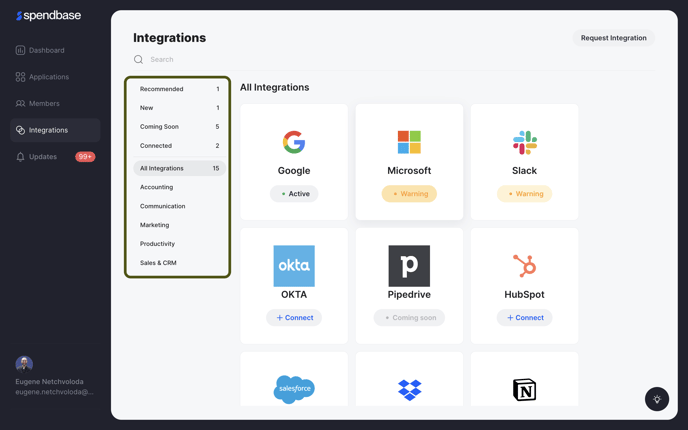Click the Members people icon

(x=20, y=104)
